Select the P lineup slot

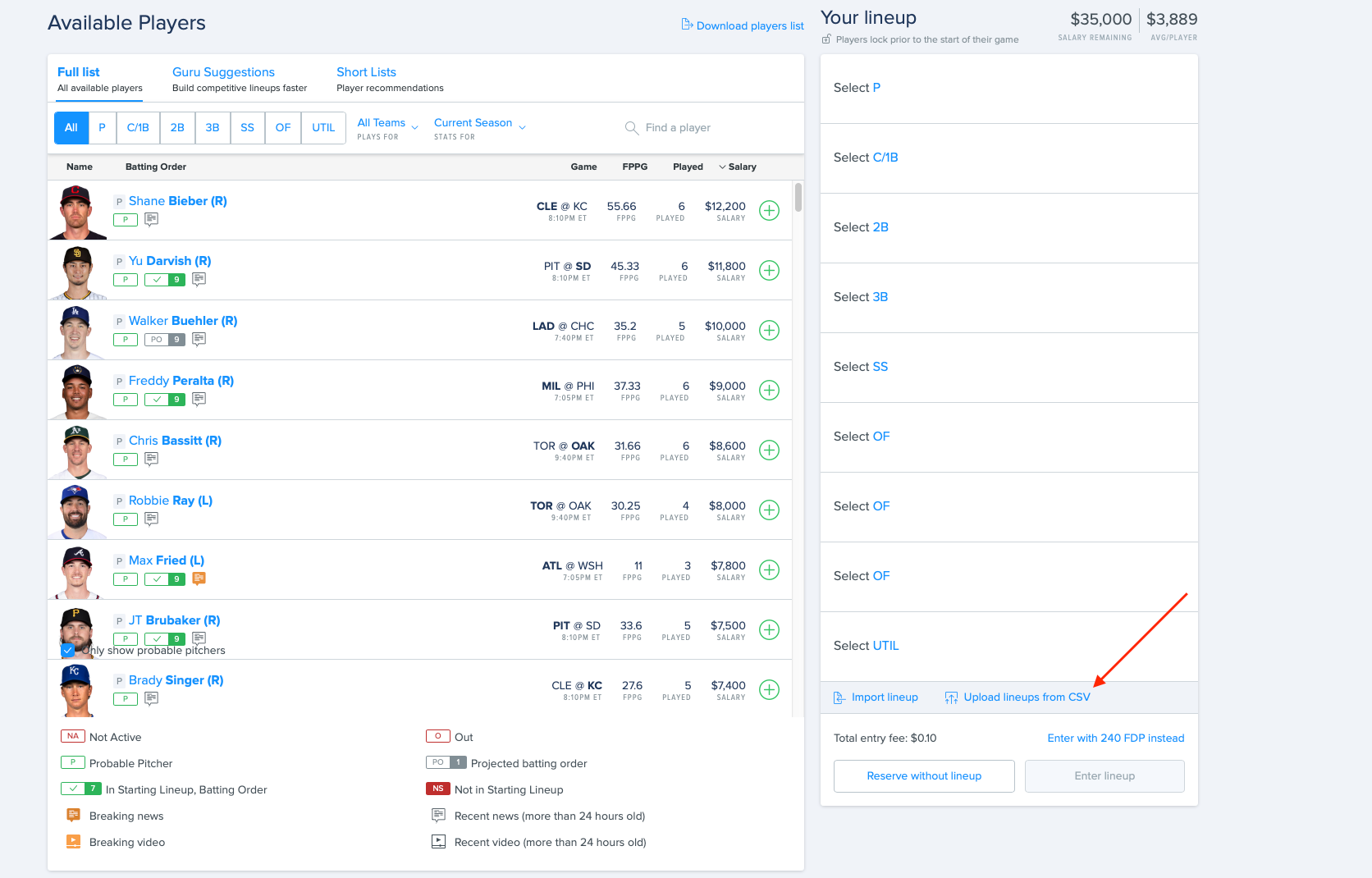[x=1009, y=89]
